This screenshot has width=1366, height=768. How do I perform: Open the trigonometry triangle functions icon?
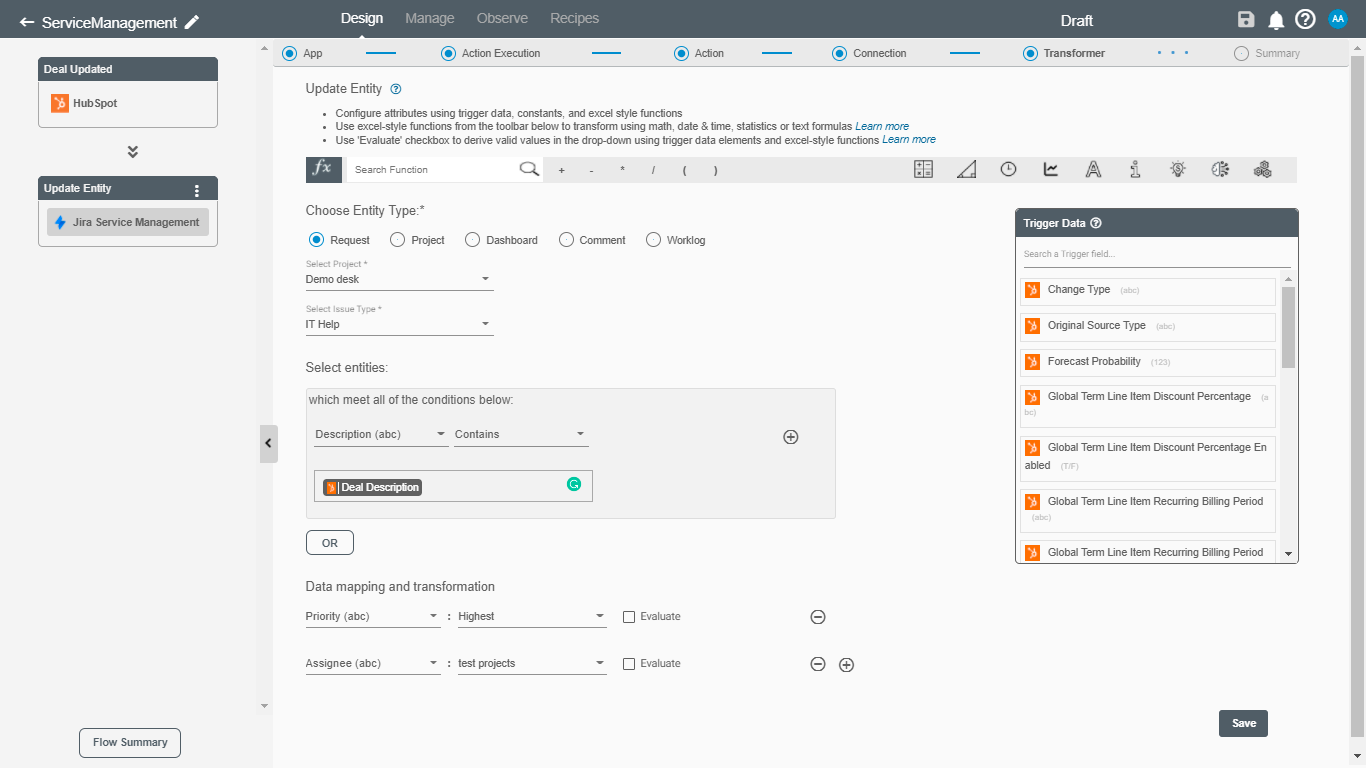[x=966, y=169]
